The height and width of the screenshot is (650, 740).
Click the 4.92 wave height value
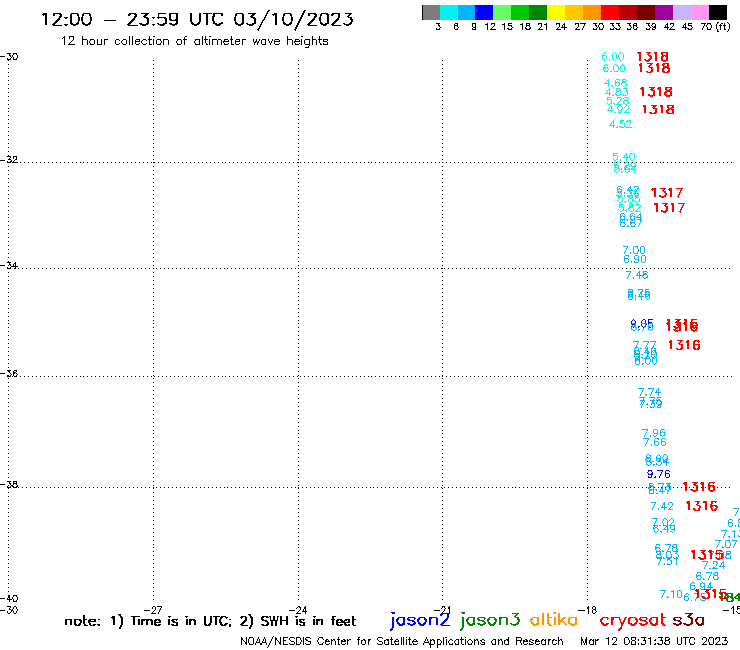[x=618, y=109]
